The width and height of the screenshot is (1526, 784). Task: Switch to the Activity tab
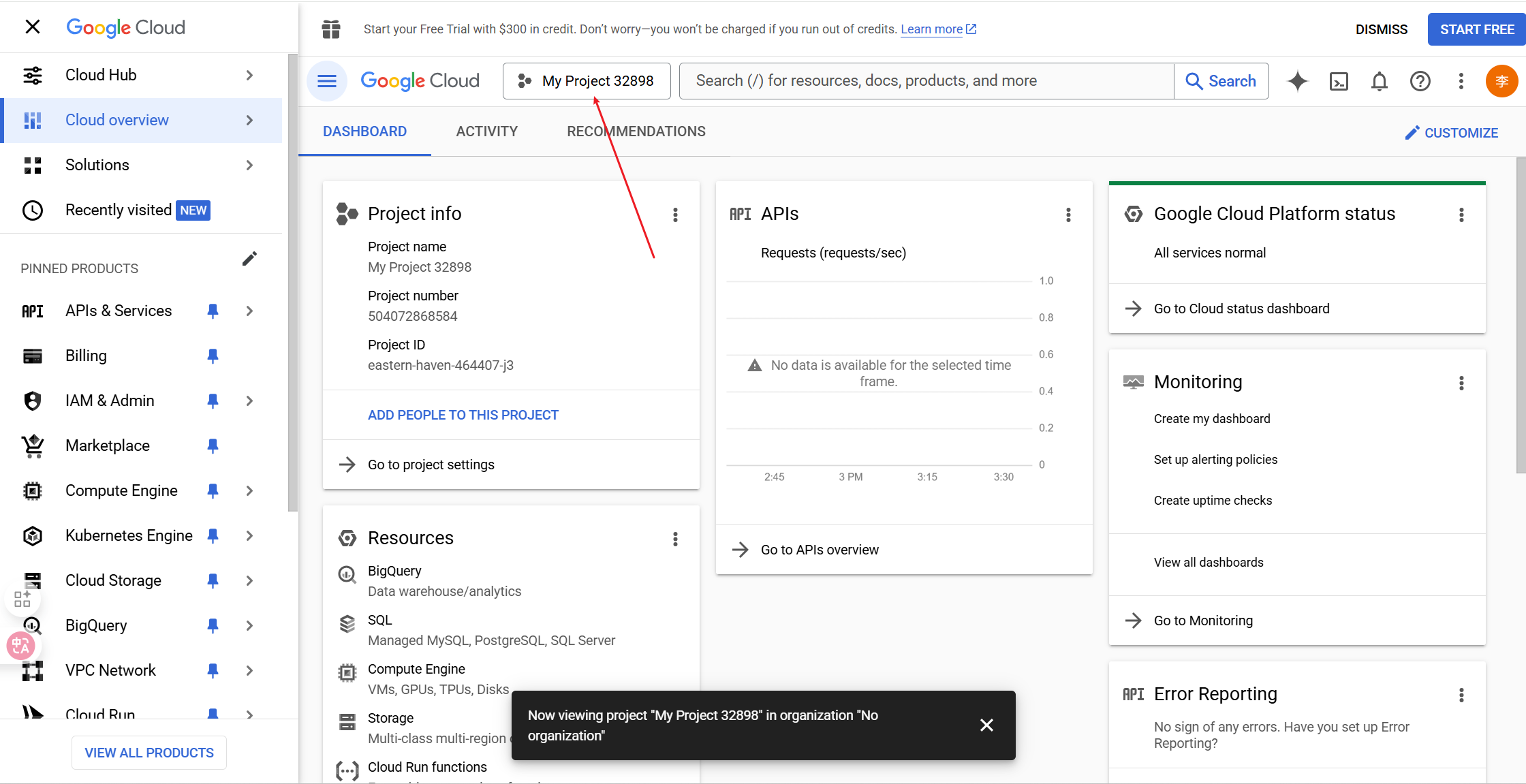pos(486,131)
